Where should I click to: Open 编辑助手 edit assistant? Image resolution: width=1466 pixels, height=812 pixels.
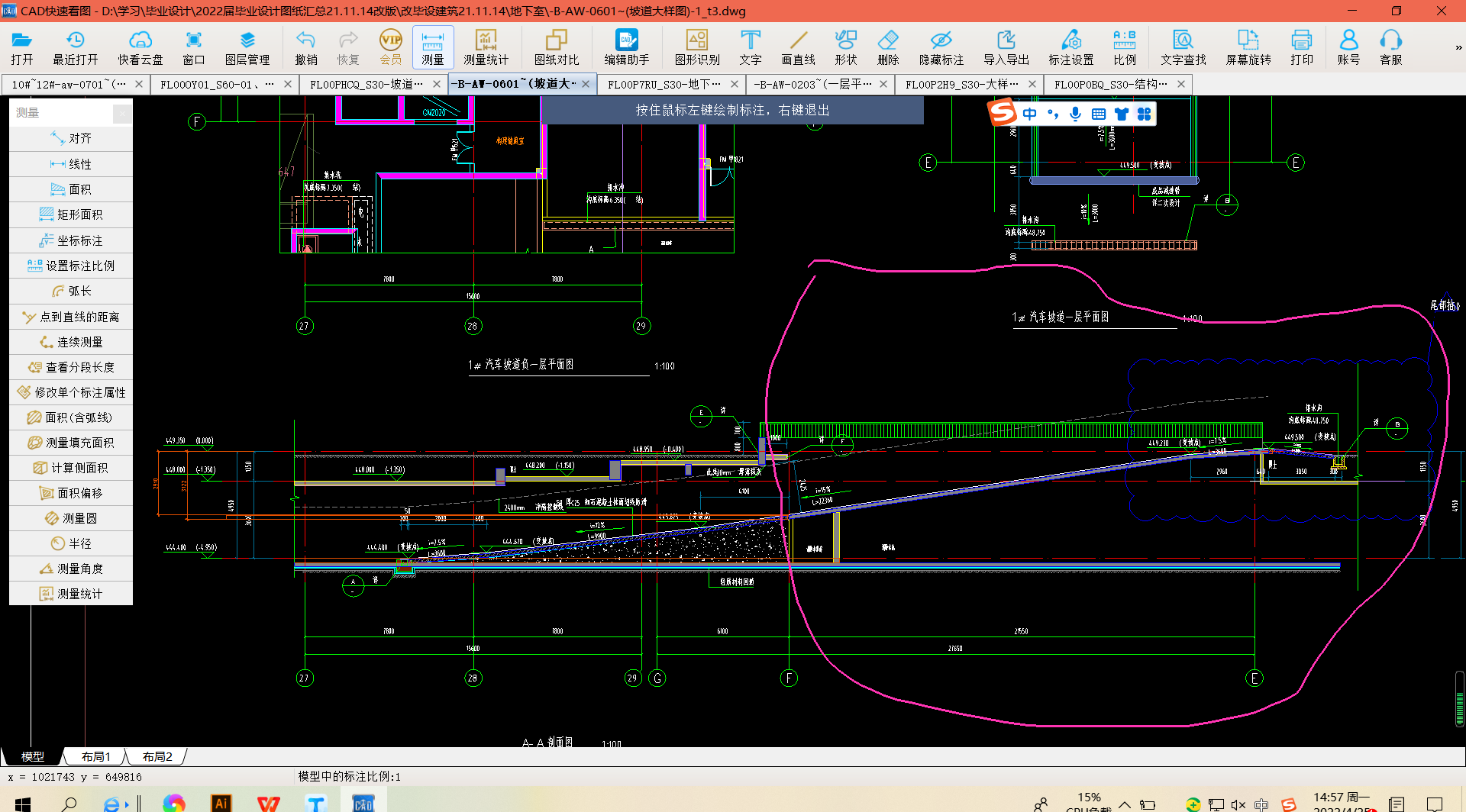627,47
